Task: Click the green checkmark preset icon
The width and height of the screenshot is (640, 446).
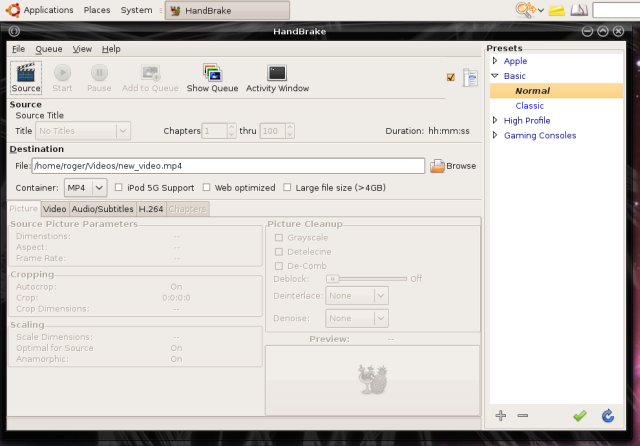Action: click(x=579, y=415)
